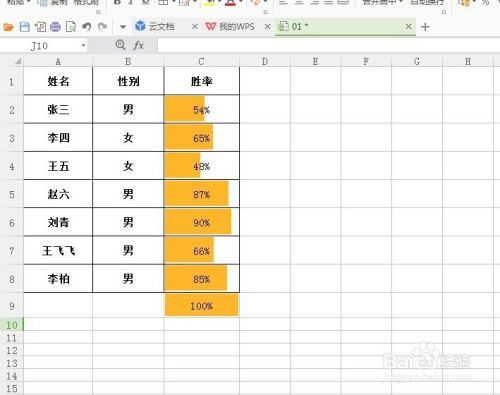Select column G header

point(417,62)
